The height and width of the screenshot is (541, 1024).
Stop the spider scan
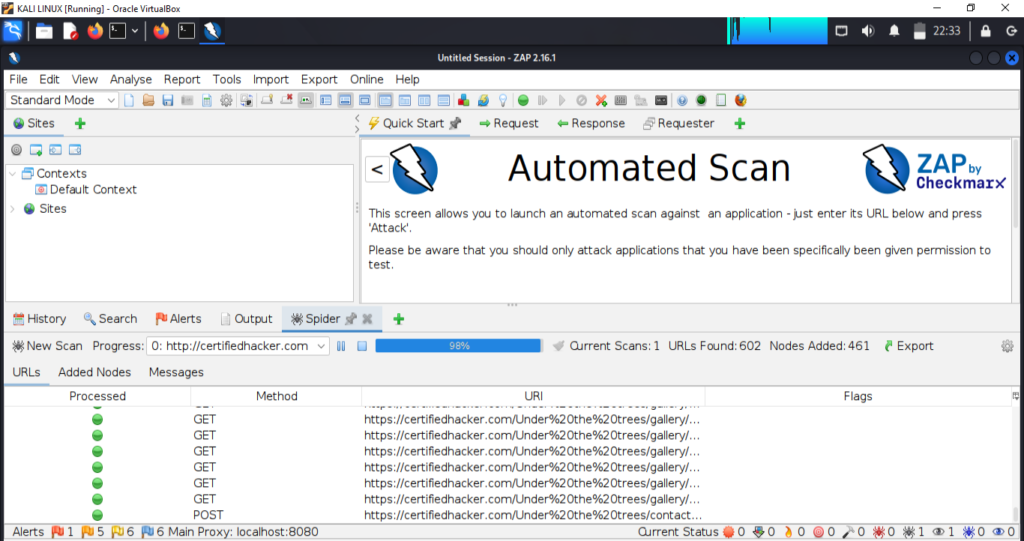tap(362, 346)
